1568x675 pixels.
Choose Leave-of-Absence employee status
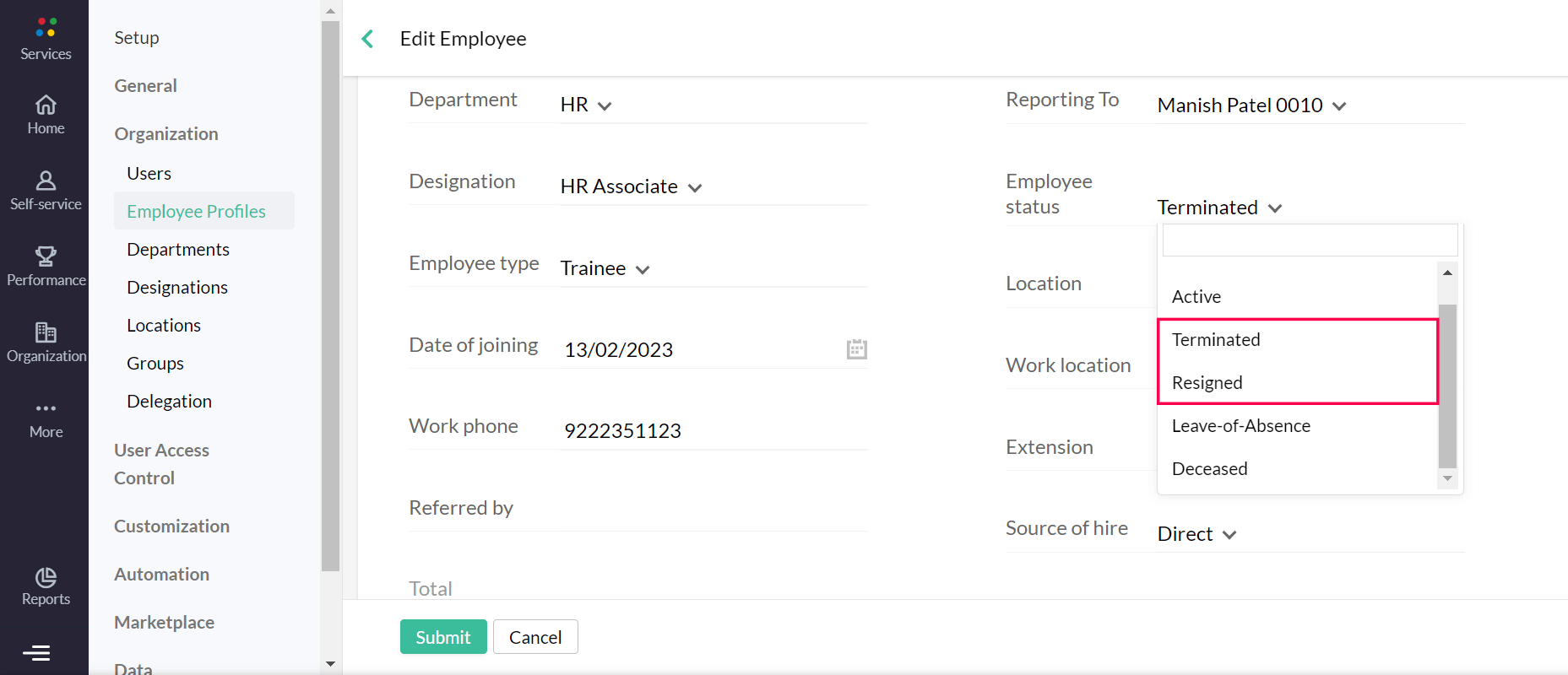tap(1240, 426)
